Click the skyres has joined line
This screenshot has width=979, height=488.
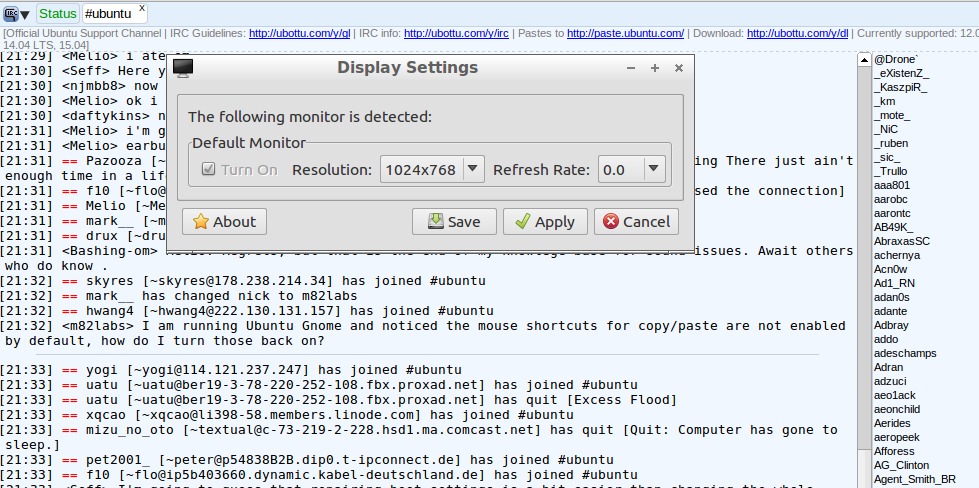(242, 281)
